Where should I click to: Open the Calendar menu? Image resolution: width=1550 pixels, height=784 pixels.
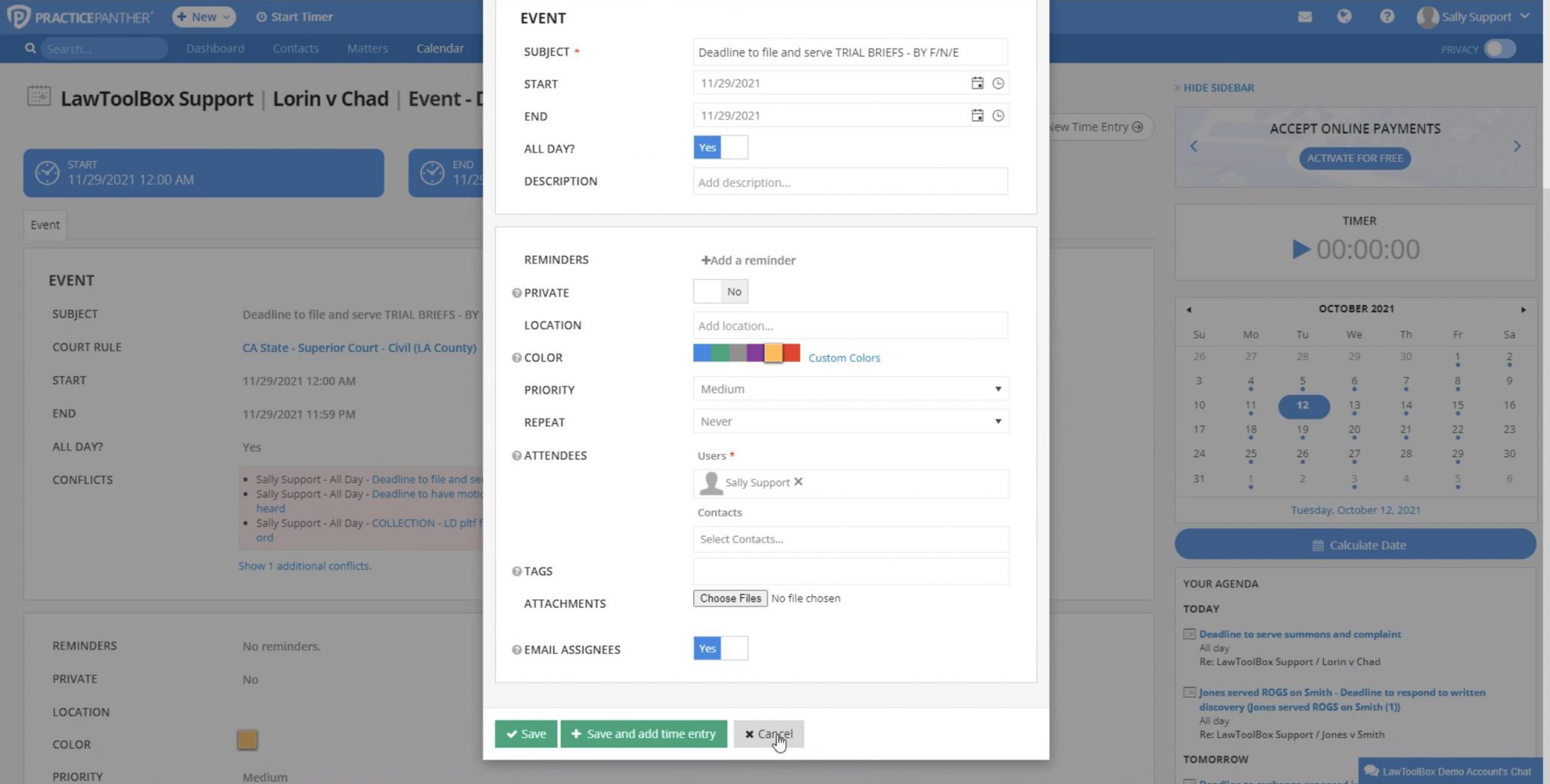point(440,48)
